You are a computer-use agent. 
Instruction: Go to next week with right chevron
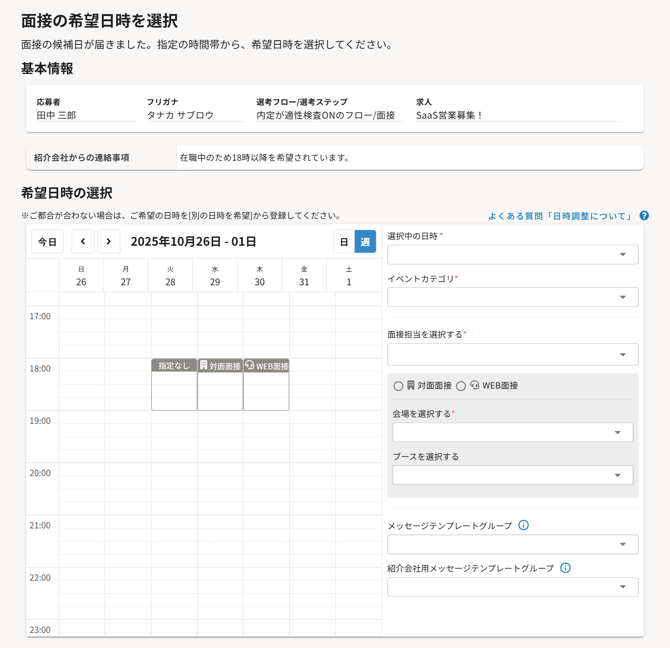109,241
